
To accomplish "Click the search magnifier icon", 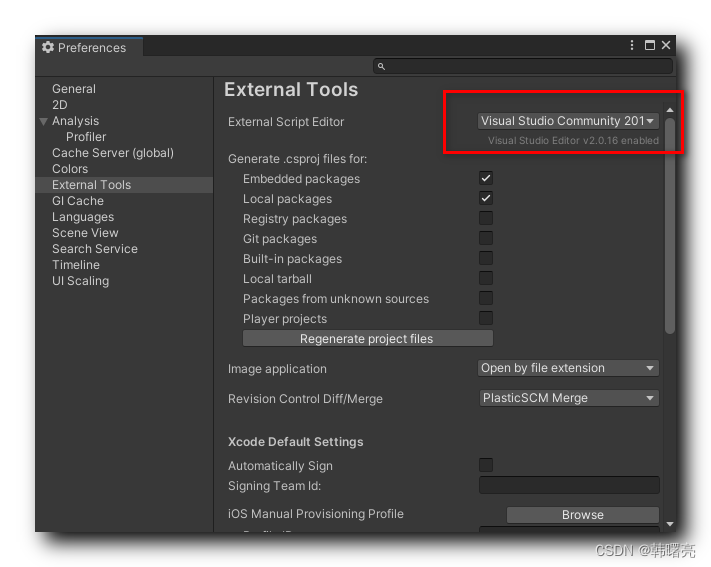I will (381, 66).
